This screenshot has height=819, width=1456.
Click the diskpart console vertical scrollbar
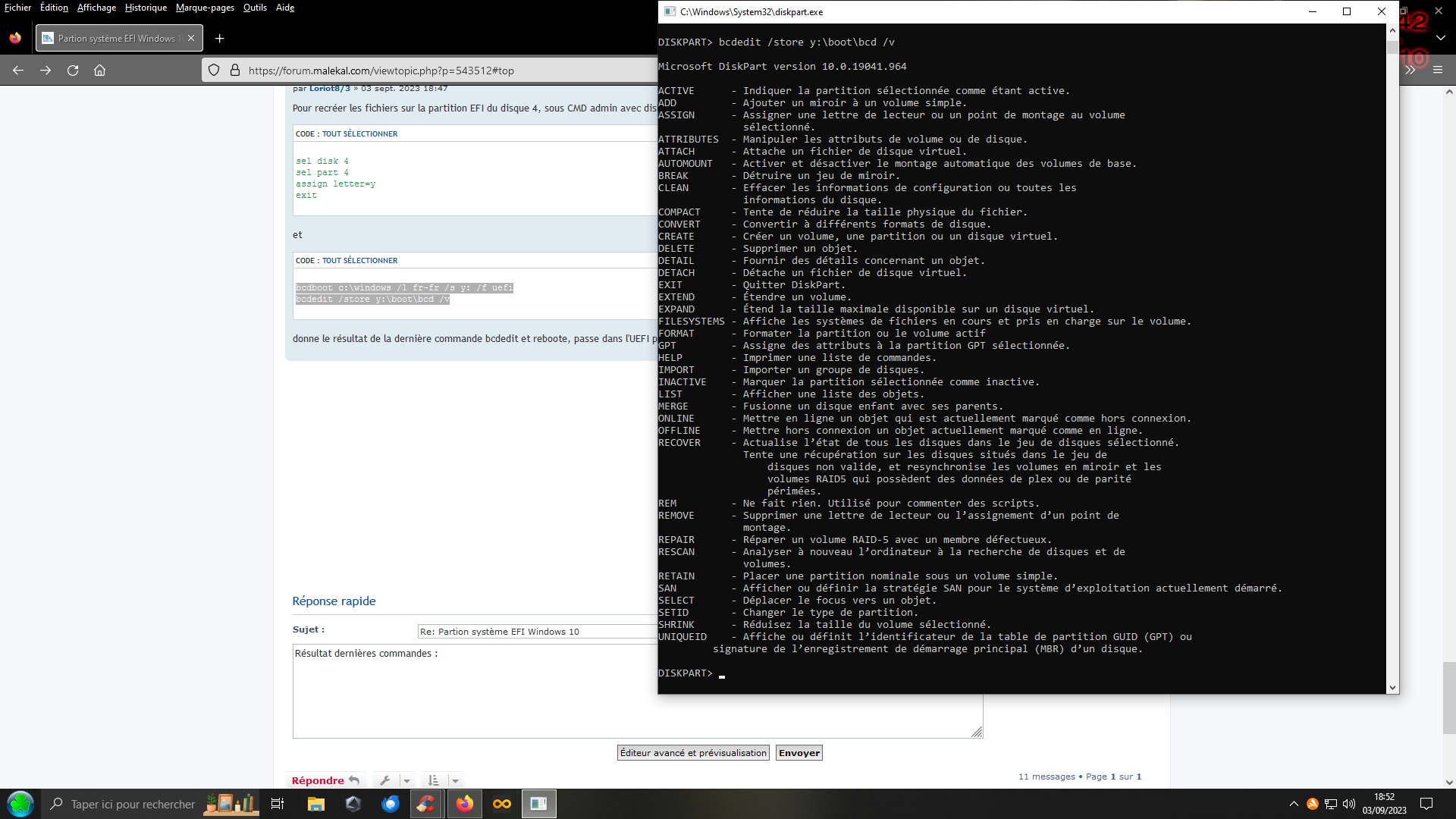coord(1392,364)
